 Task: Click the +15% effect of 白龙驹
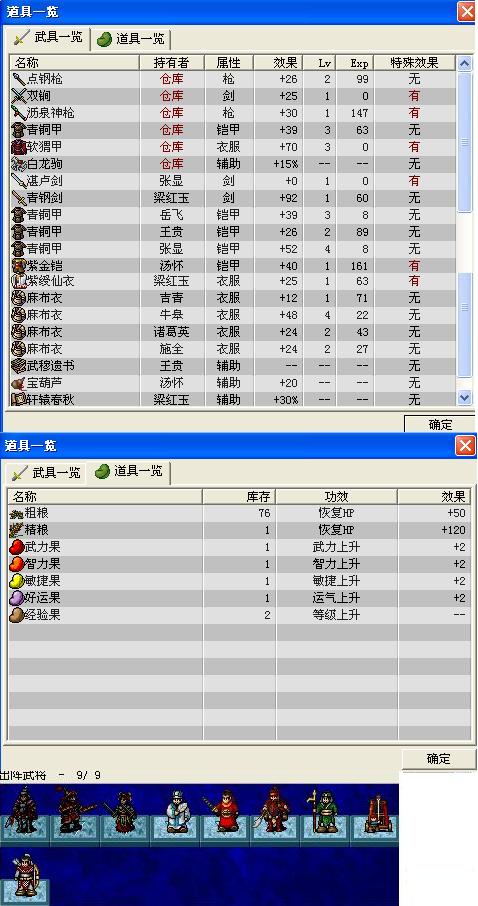[286, 164]
